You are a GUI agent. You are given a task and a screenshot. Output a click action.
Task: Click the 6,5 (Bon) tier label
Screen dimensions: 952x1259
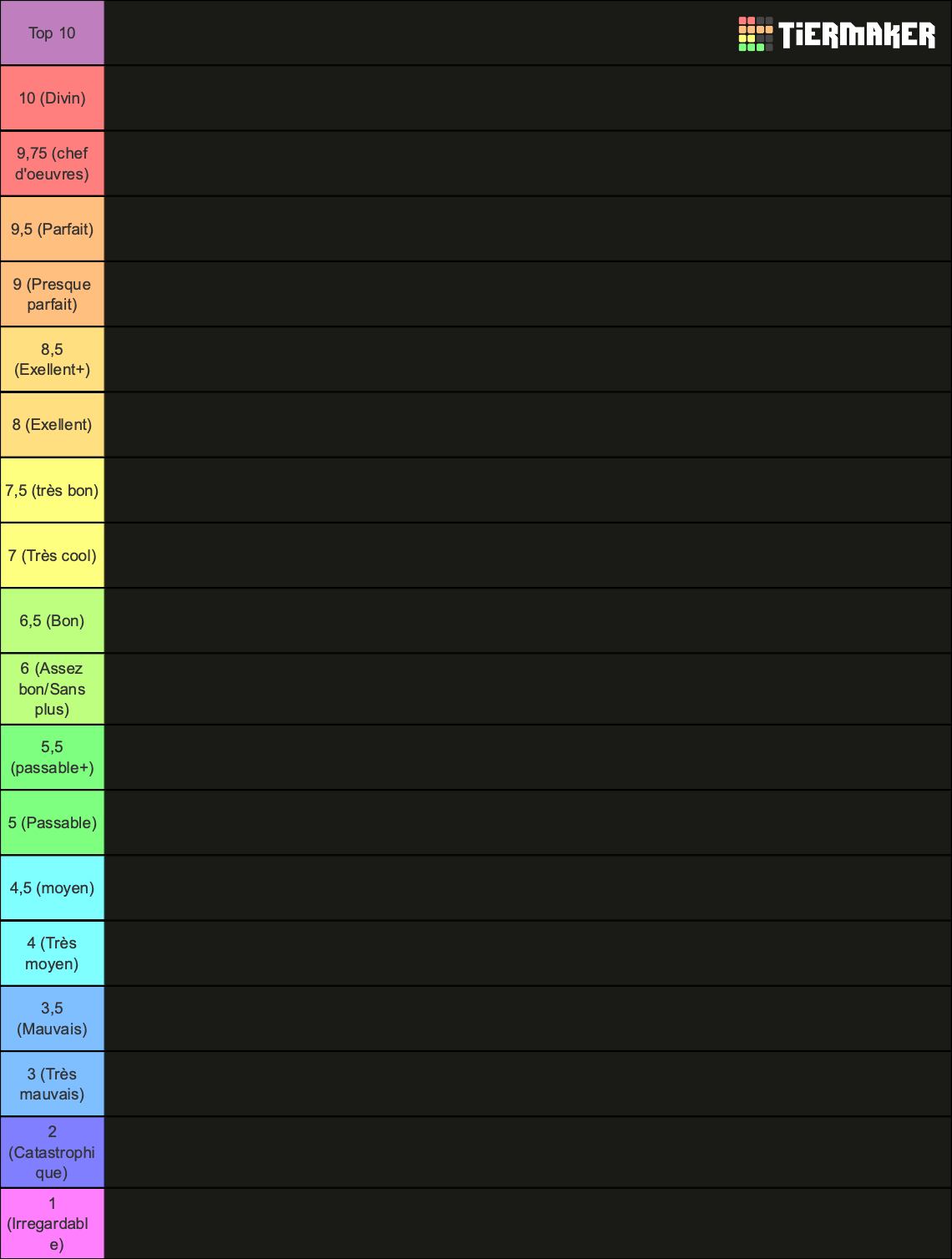pos(52,620)
